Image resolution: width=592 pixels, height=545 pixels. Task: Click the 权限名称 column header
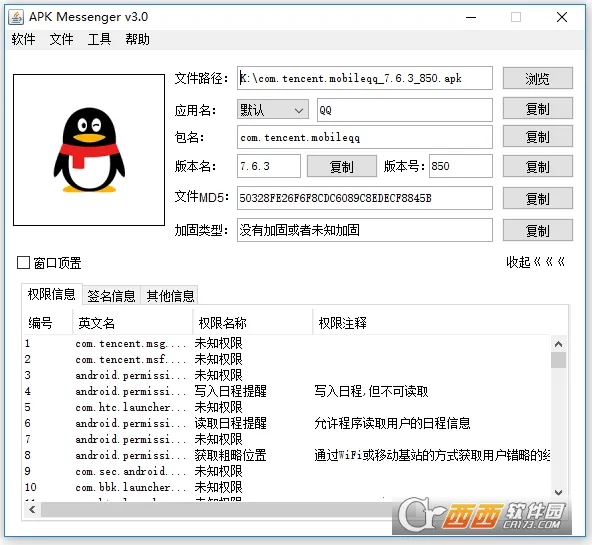(253, 323)
